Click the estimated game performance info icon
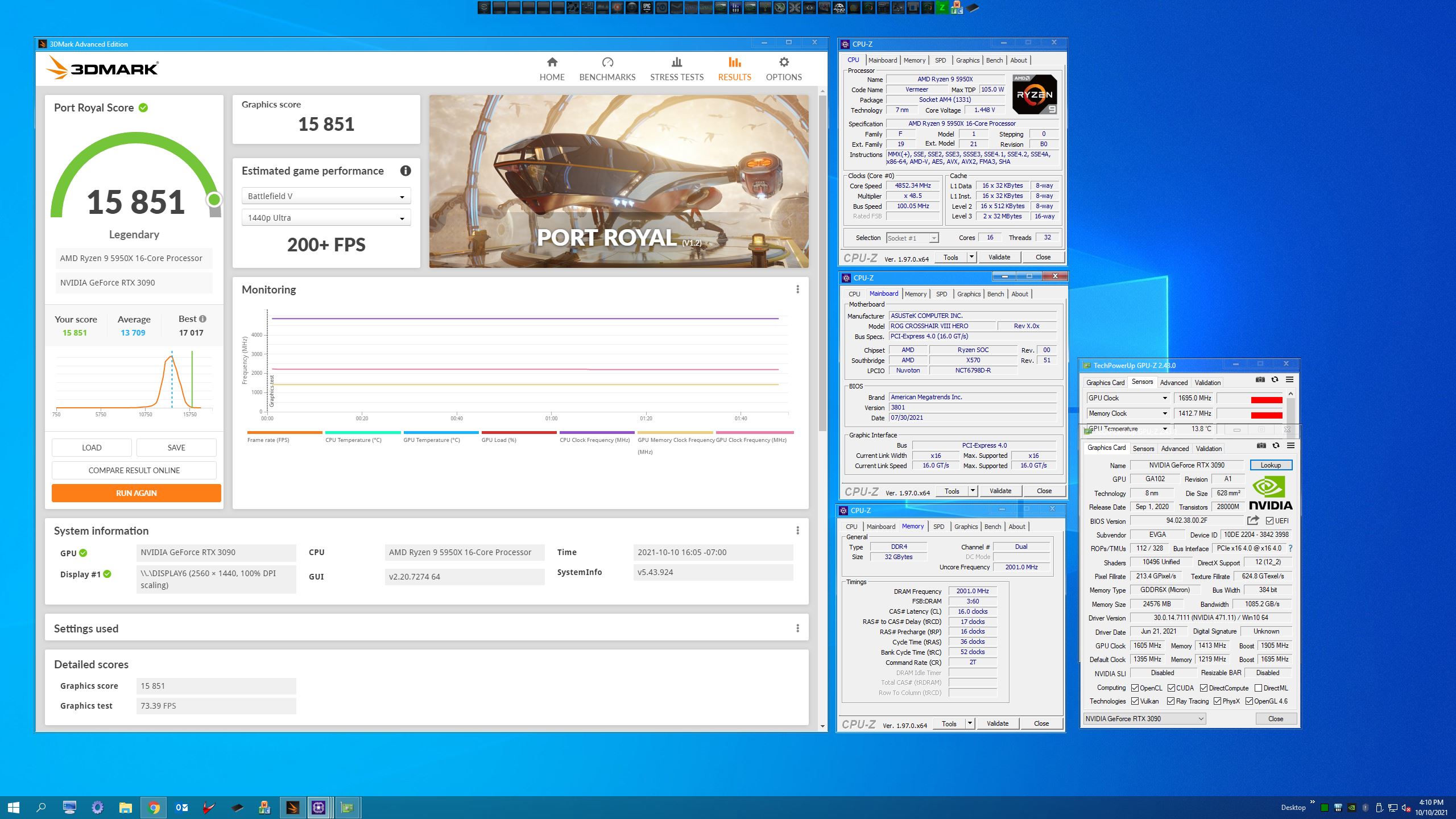Screen dimensions: 1456x819 tap(406, 171)
